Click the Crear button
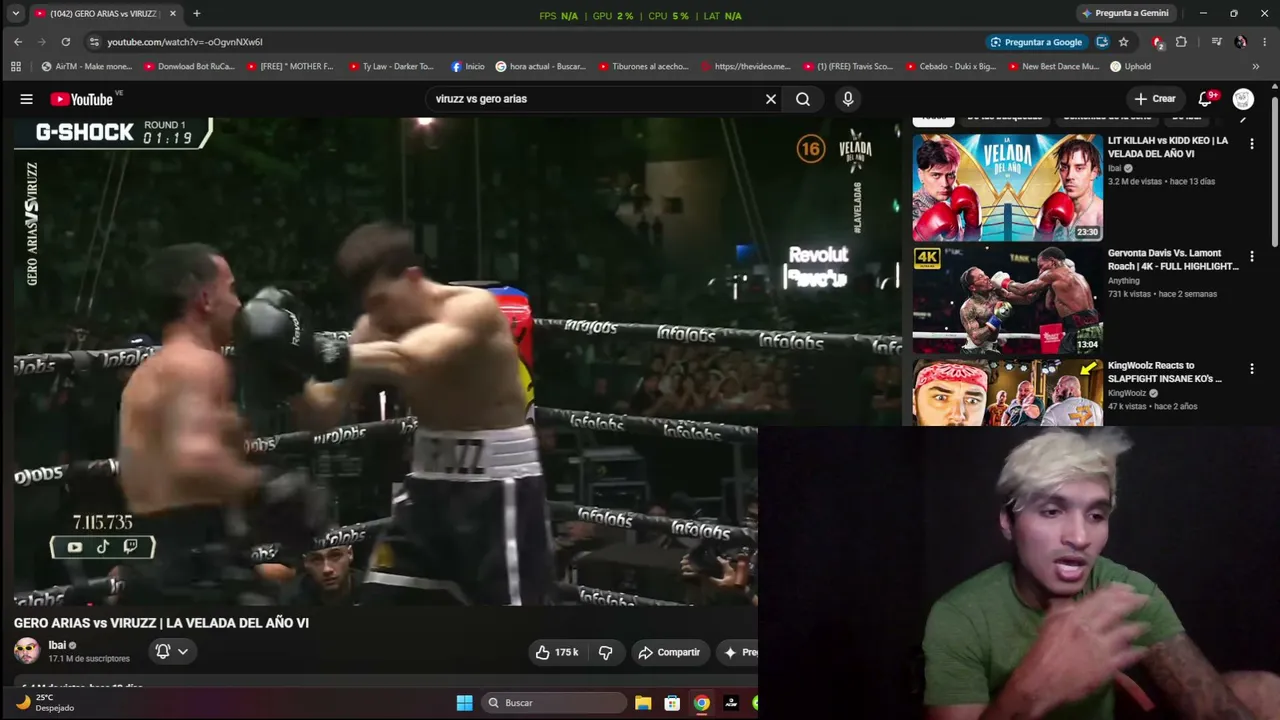This screenshot has height=720, width=1280. tap(1155, 99)
